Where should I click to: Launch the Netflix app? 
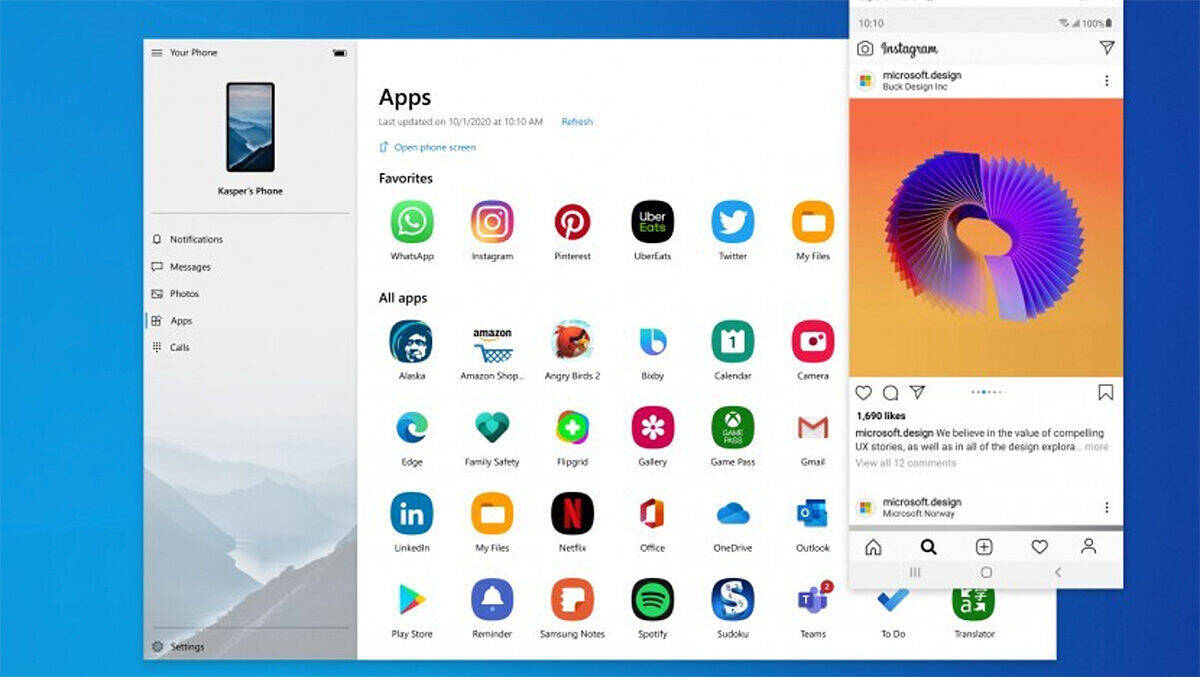pos(572,513)
